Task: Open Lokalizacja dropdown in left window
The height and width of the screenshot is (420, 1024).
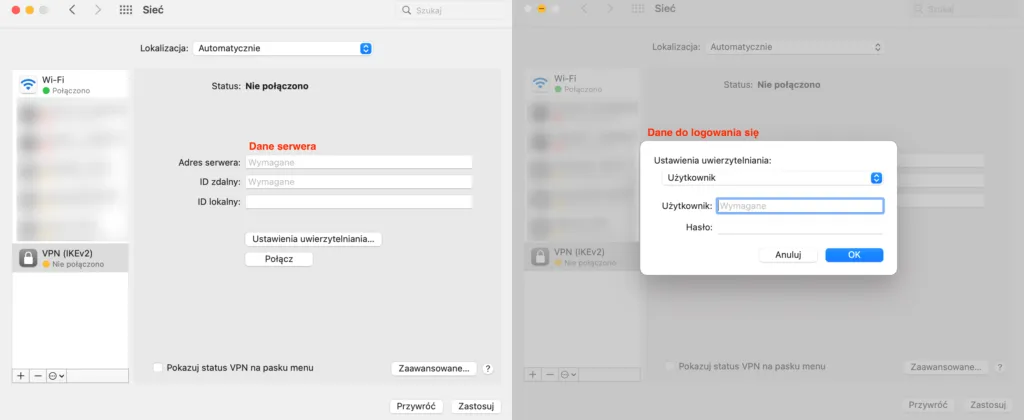Action: (282, 48)
